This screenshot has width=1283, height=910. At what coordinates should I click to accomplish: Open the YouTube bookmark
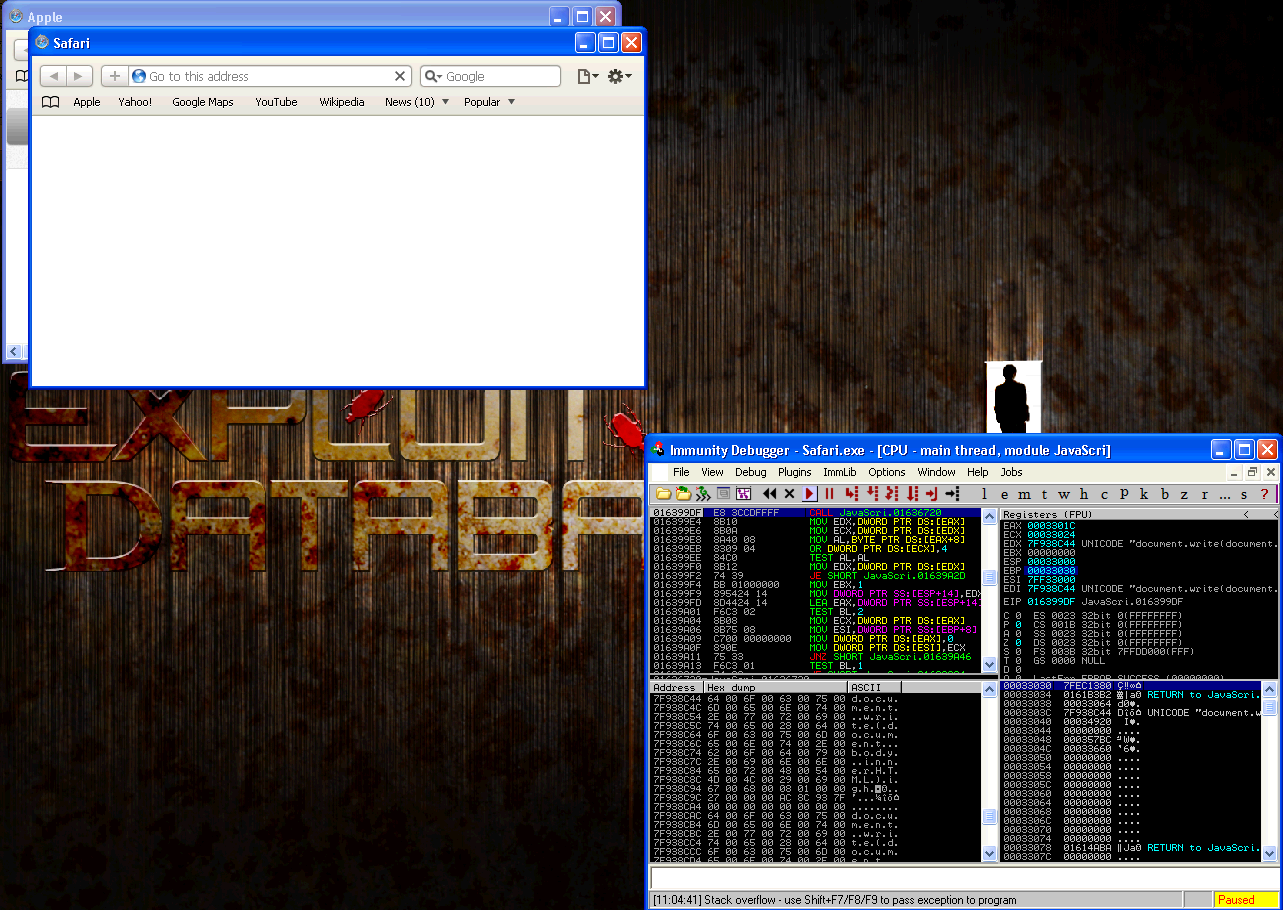coord(276,102)
